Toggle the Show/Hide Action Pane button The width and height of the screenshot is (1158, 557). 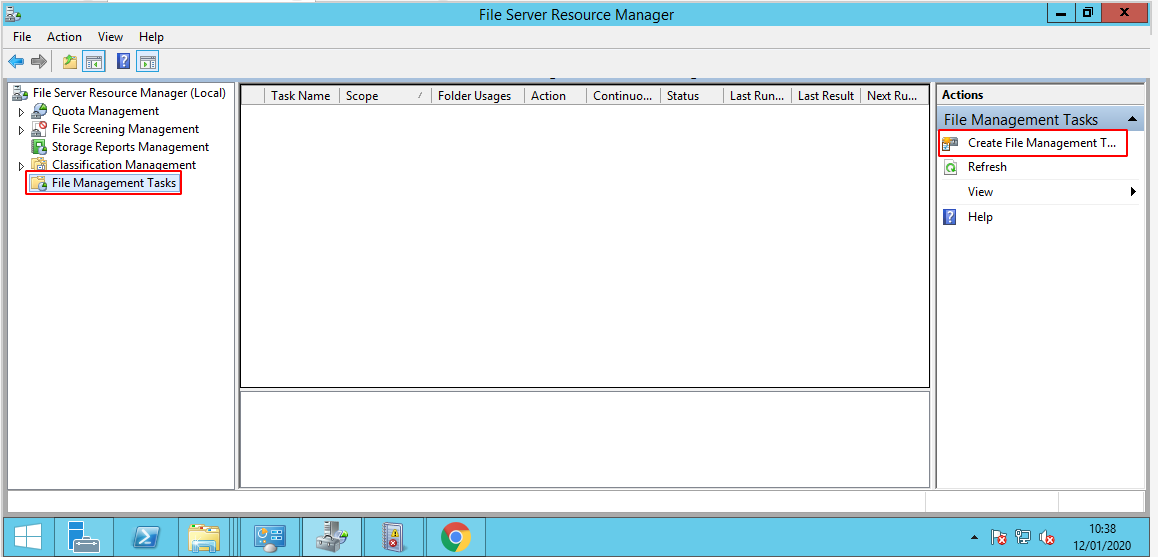(x=148, y=62)
